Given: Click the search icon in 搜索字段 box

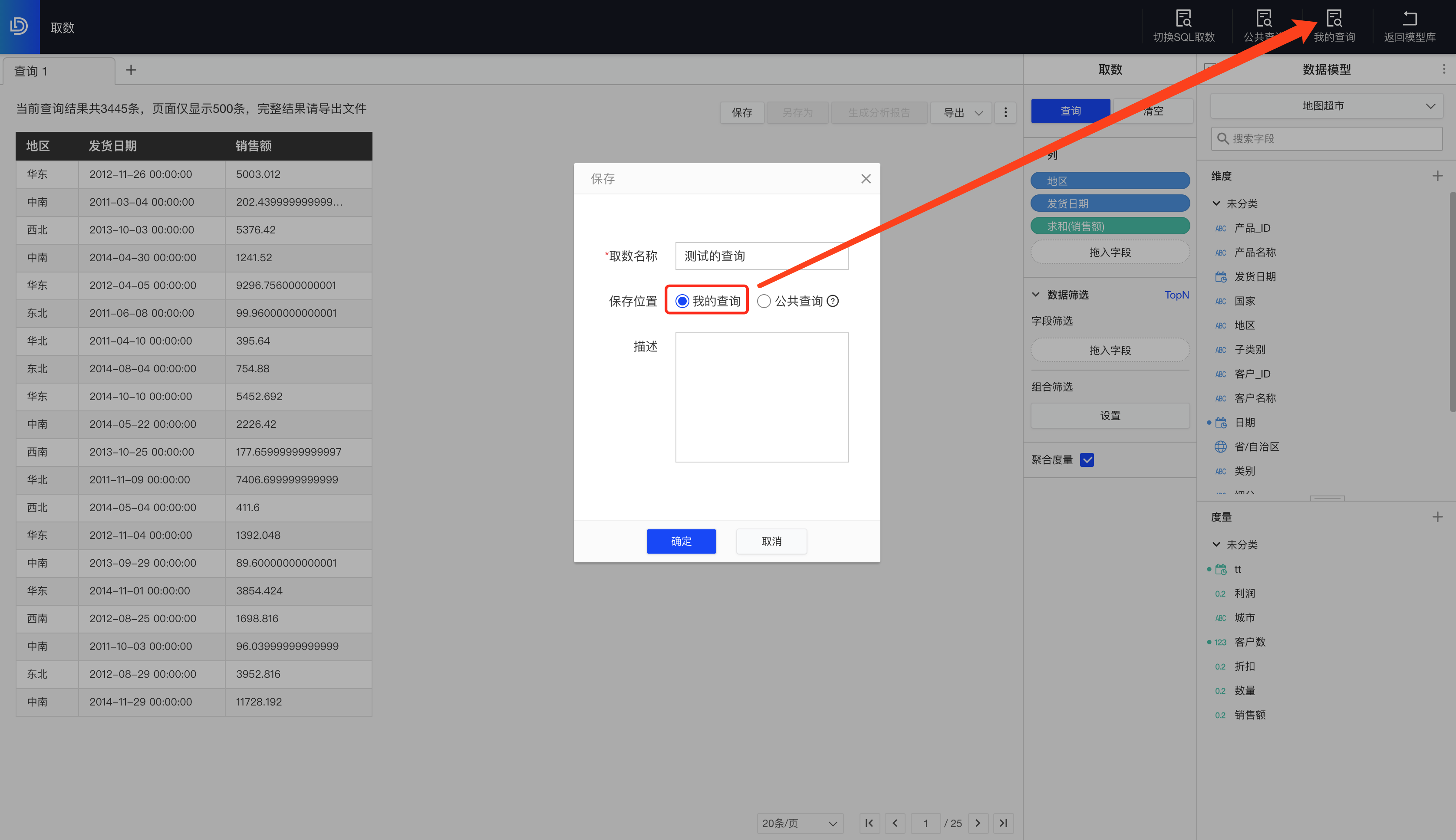Looking at the screenshot, I should 1222,138.
